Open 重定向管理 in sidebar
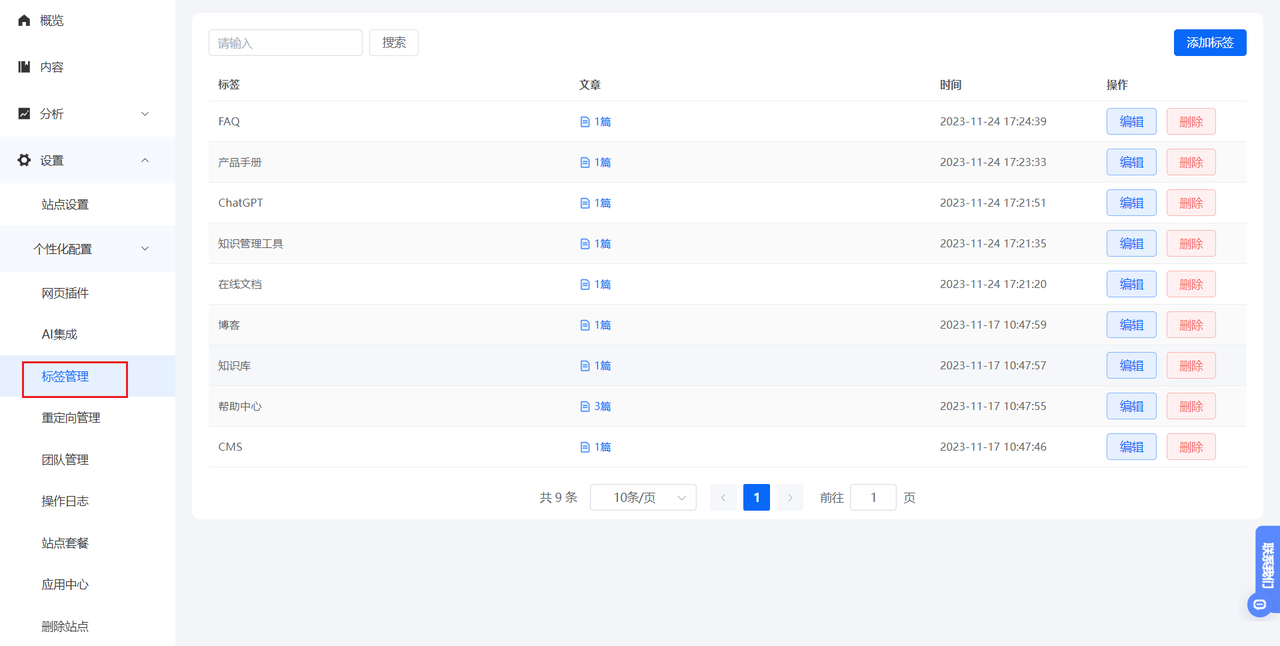Screen dimensions: 1280x646 point(71,418)
